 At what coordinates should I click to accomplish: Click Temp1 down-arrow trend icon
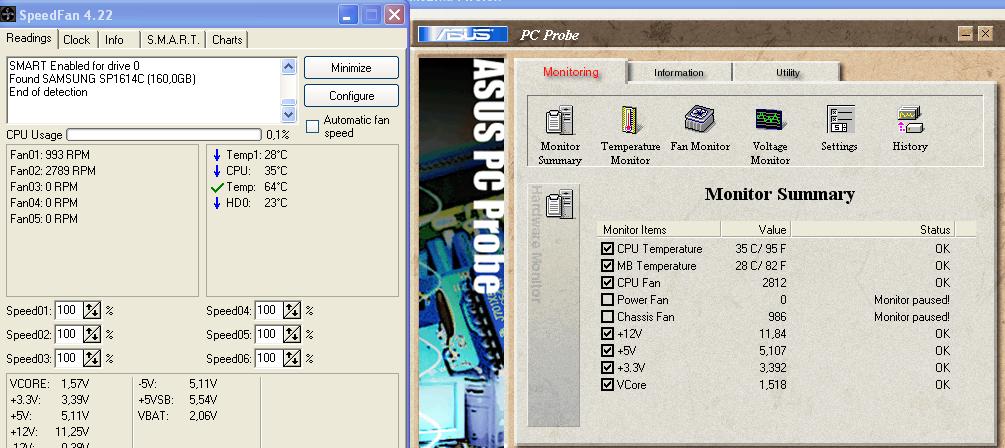pos(217,155)
